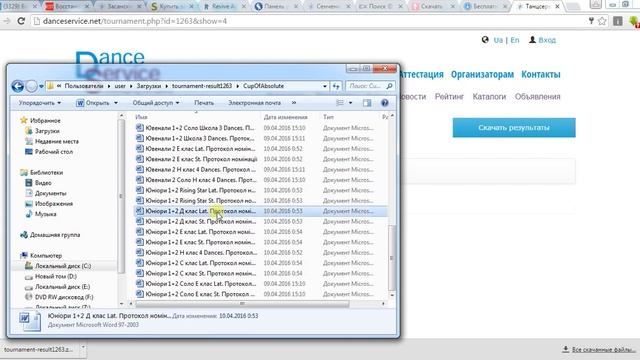Click Загрузки in breadcrumb path
The image size is (640, 360).
tap(149, 86)
